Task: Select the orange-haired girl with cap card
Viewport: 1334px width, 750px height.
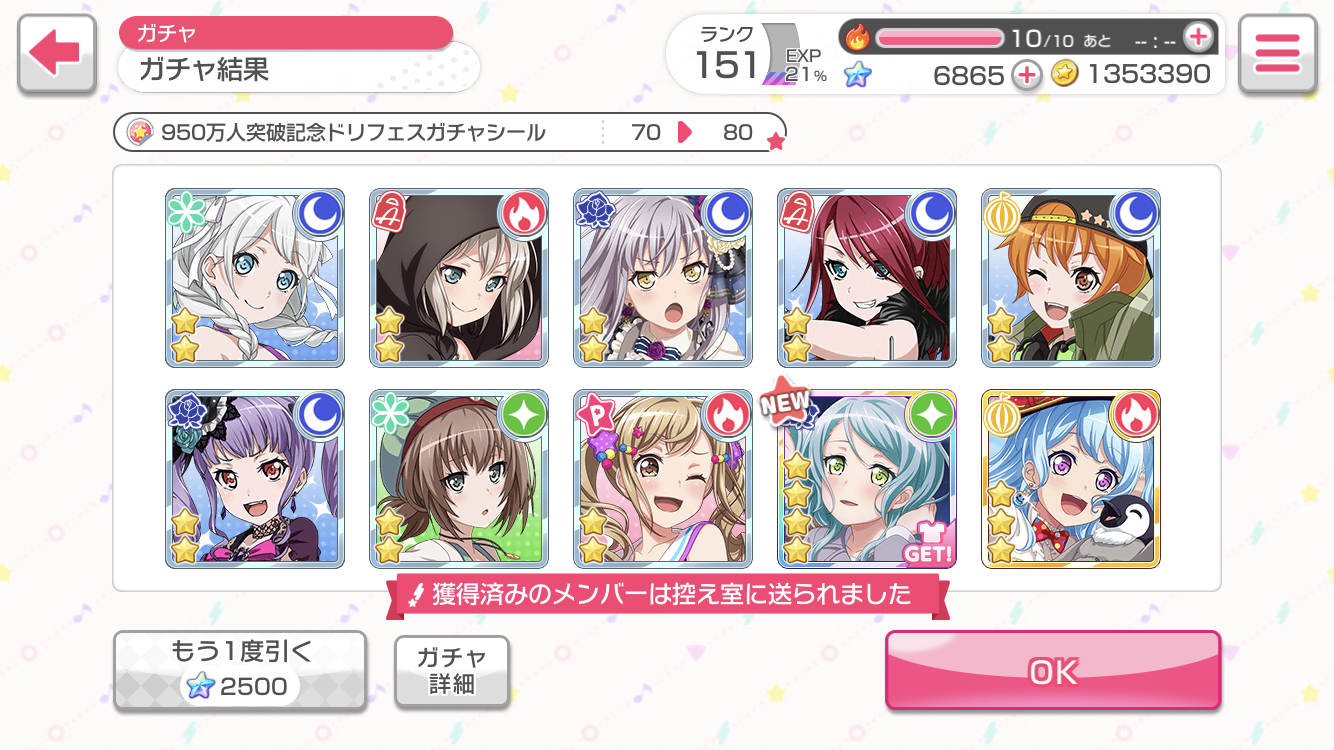Action: click(x=1071, y=278)
